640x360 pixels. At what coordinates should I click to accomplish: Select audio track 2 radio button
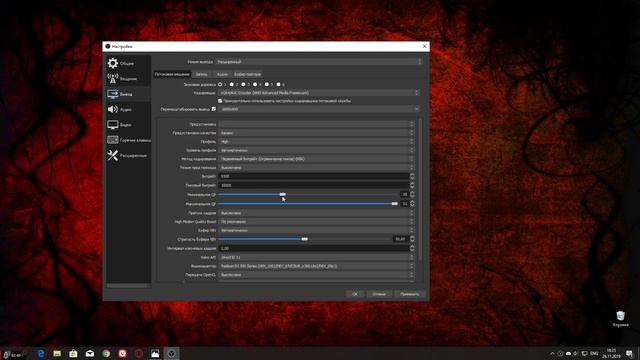pos(231,84)
